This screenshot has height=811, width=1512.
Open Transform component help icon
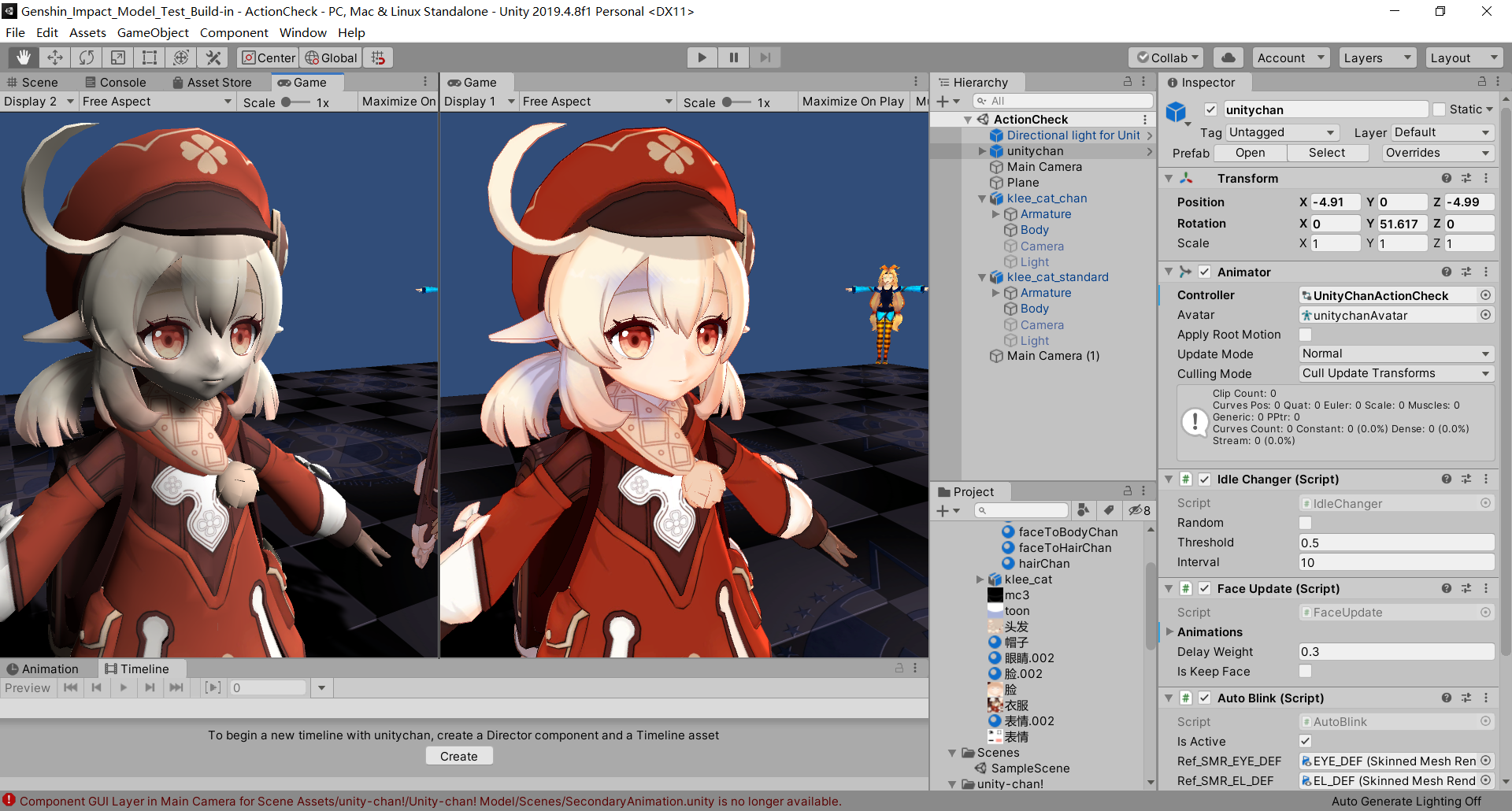(x=1447, y=179)
